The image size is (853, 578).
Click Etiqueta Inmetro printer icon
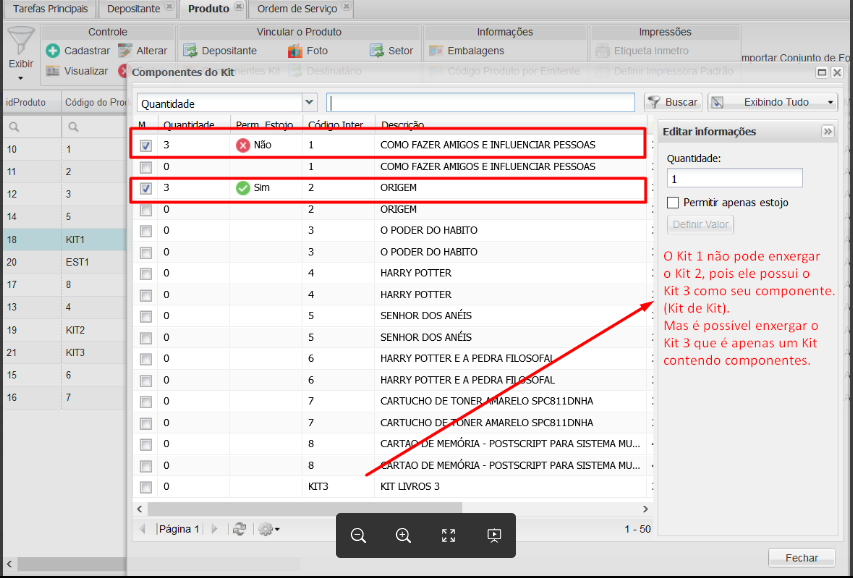[x=602, y=51]
